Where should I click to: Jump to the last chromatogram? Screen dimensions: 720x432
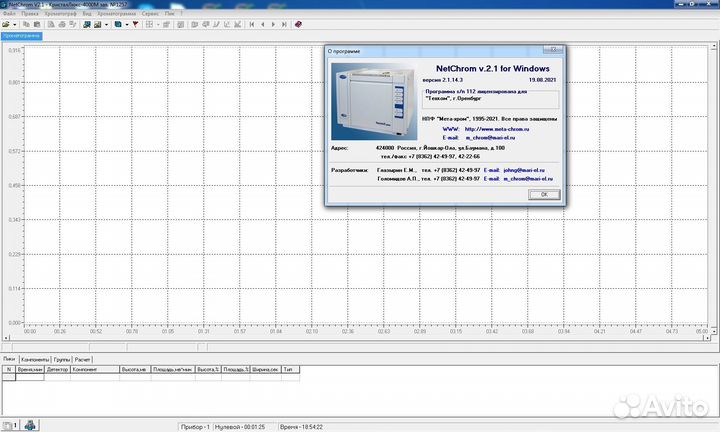point(284,24)
